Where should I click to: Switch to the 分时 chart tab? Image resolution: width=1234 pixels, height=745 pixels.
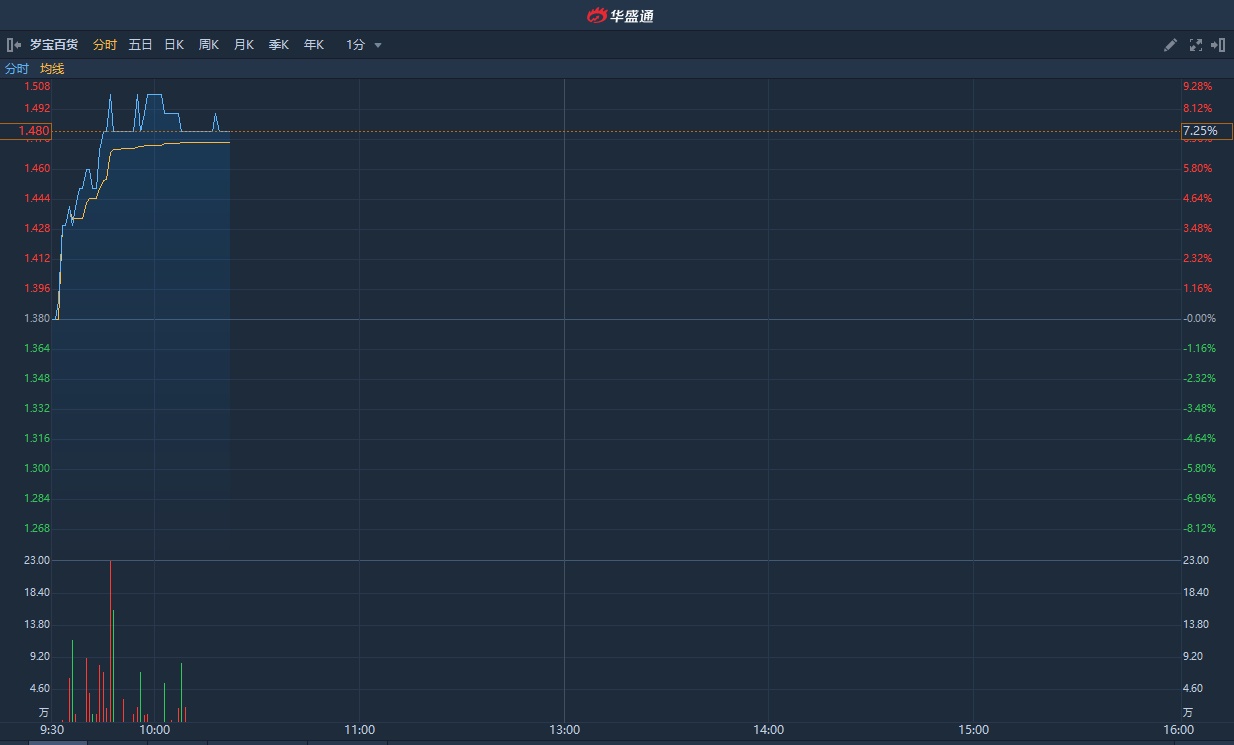point(104,45)
